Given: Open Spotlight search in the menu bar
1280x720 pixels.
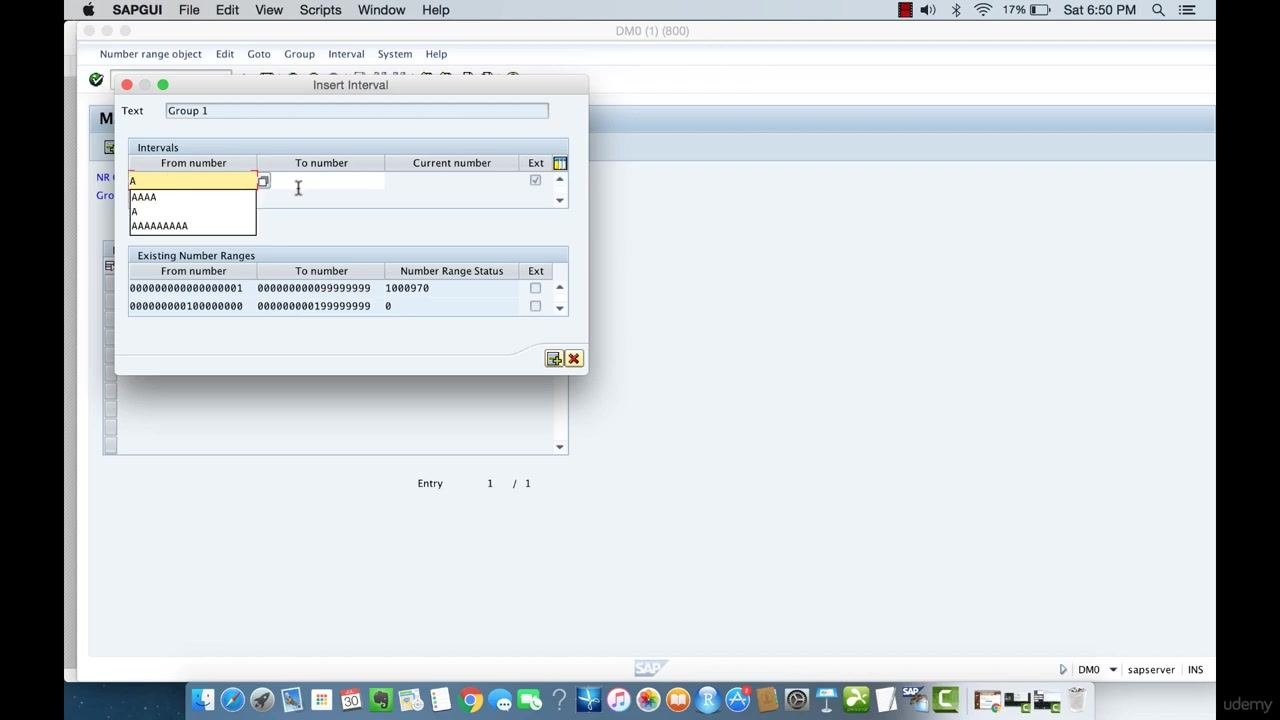Looking at the screenshot, I should point(1158,10).
